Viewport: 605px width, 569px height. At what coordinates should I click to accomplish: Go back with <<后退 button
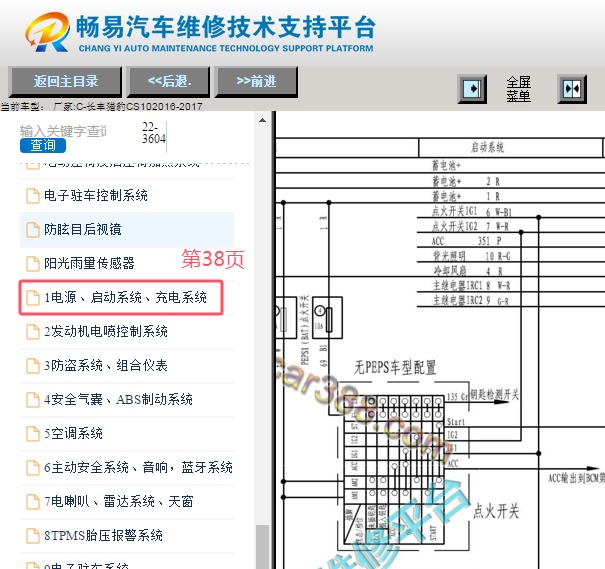coord(169,81)
